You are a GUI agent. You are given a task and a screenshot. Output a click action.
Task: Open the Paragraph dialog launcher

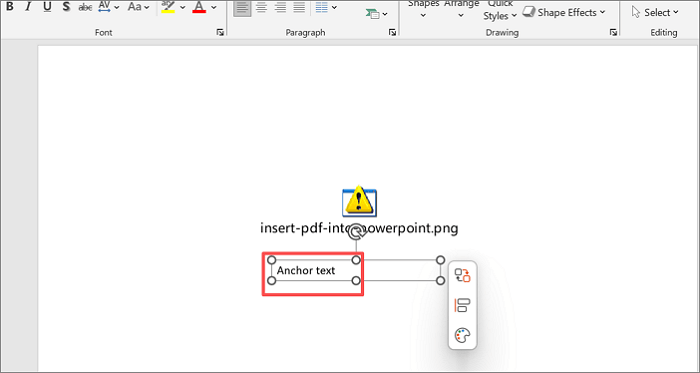click(x=392, y=32)
